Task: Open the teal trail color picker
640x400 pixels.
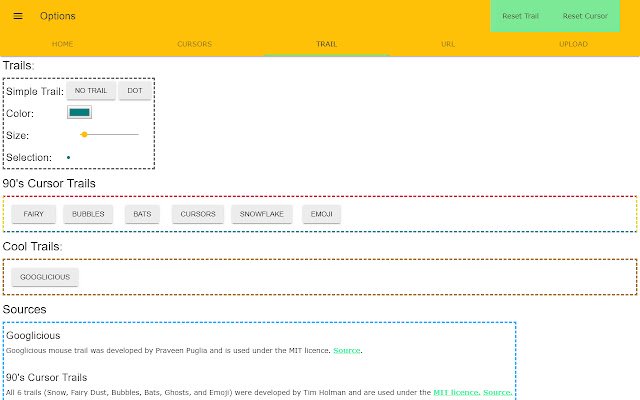Action: 80,112
